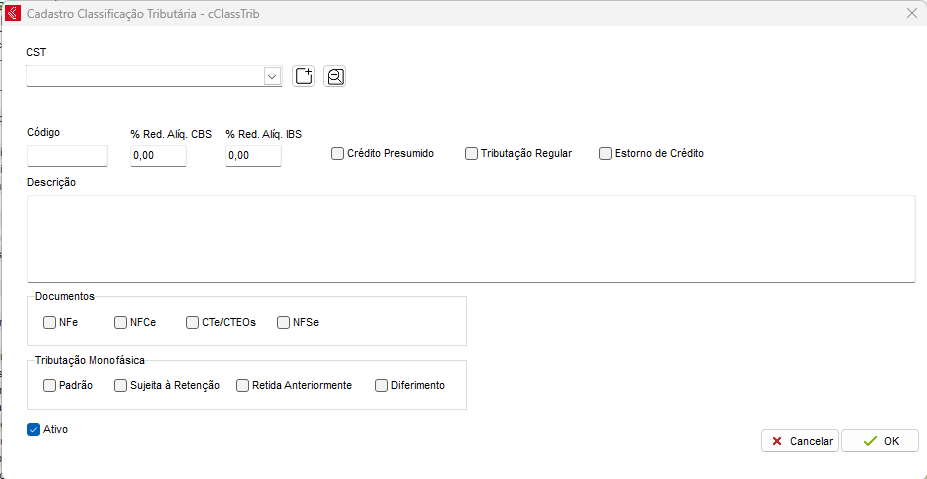
Task: Check the CTe/CTEOs document option
Action: coord(193,323)
